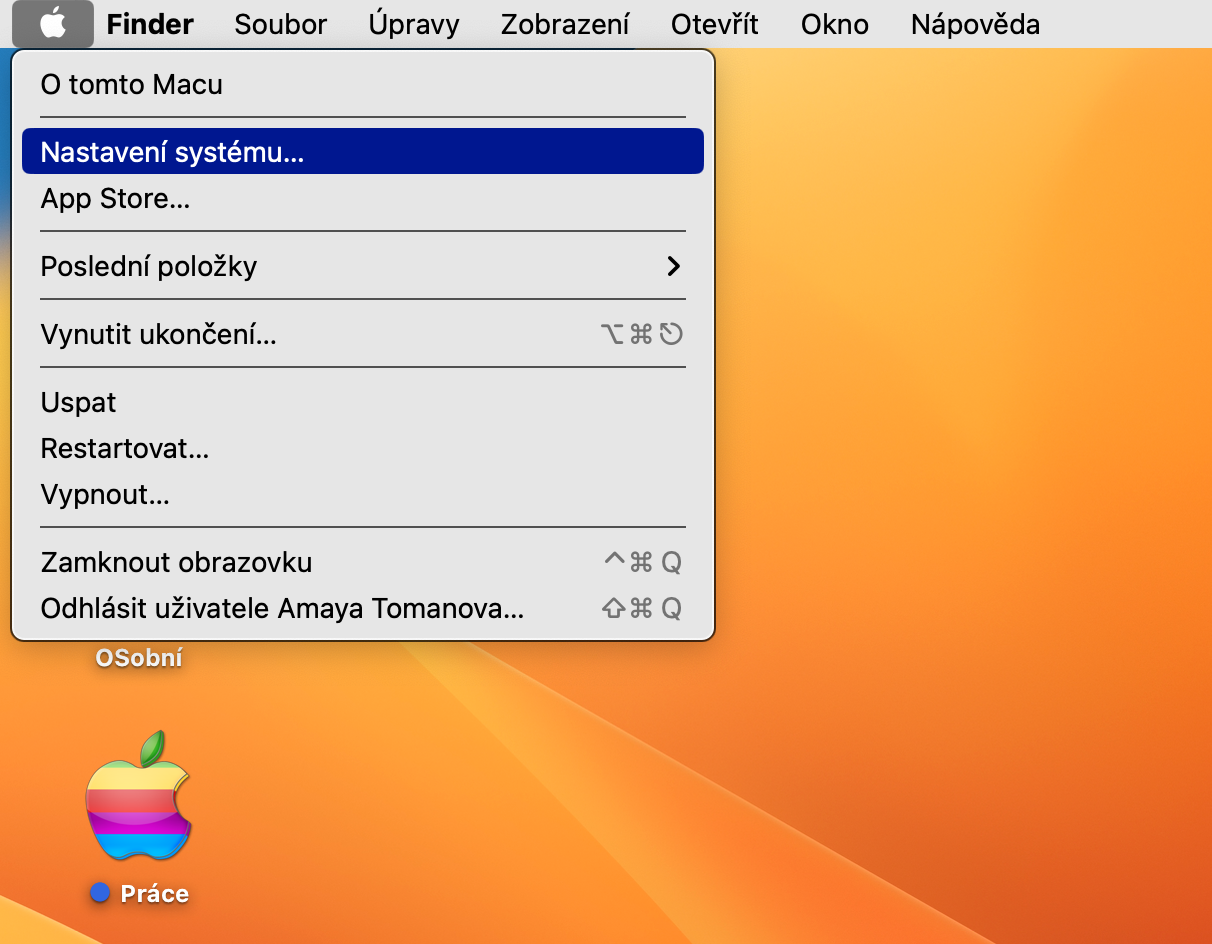
Task: Choose Uspat to sleep the Mac
Action: [363, 402]
